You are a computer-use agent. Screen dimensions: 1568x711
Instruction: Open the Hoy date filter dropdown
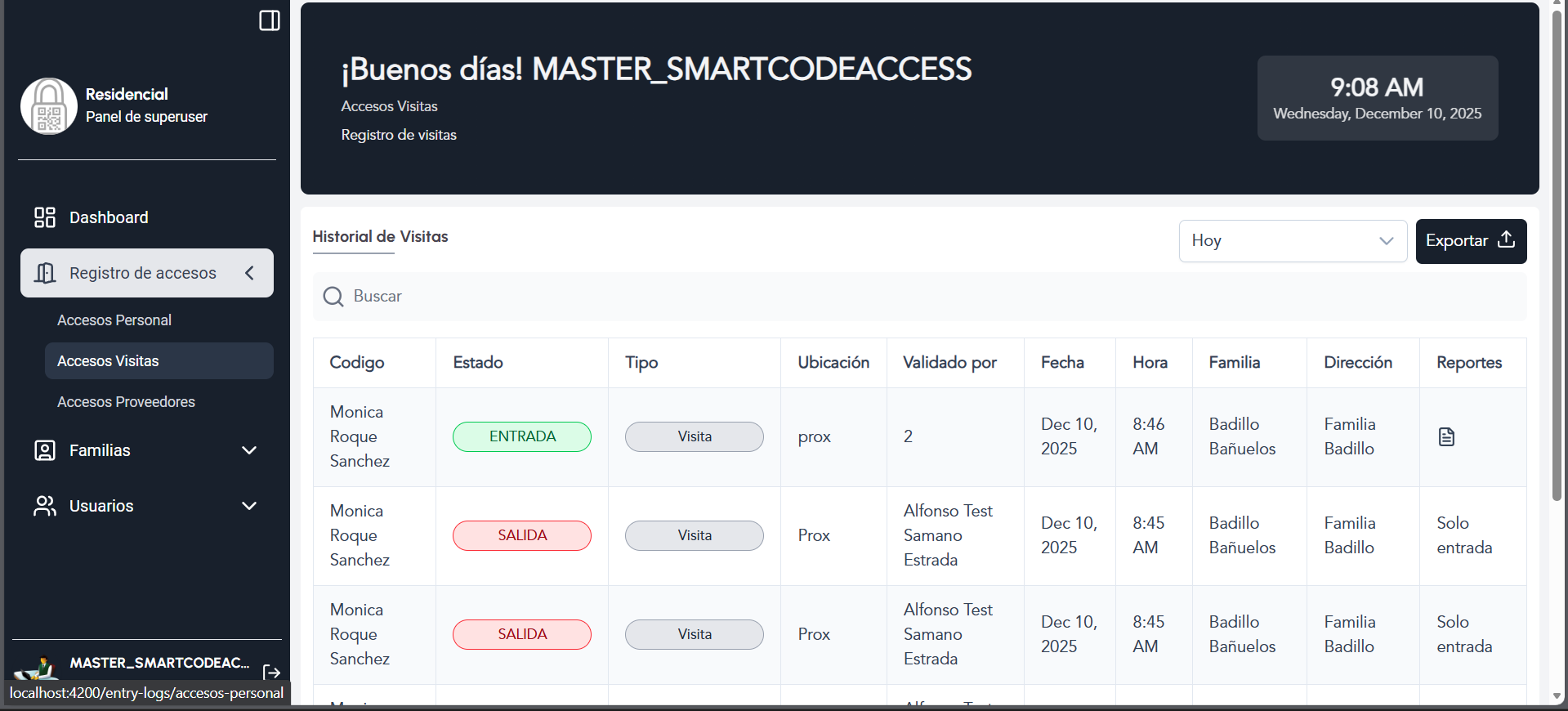point(1292,241)
